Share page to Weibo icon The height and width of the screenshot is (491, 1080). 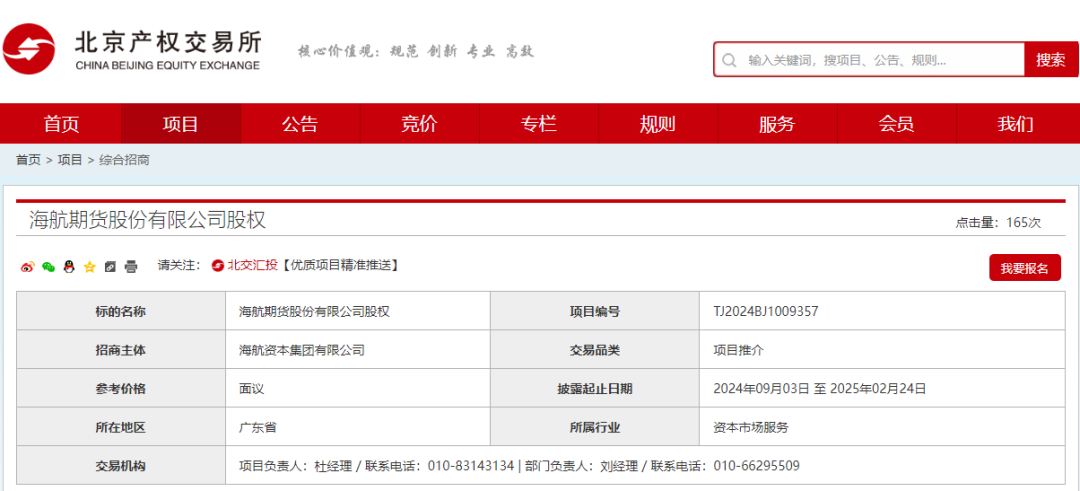click(x=28, y=267)
